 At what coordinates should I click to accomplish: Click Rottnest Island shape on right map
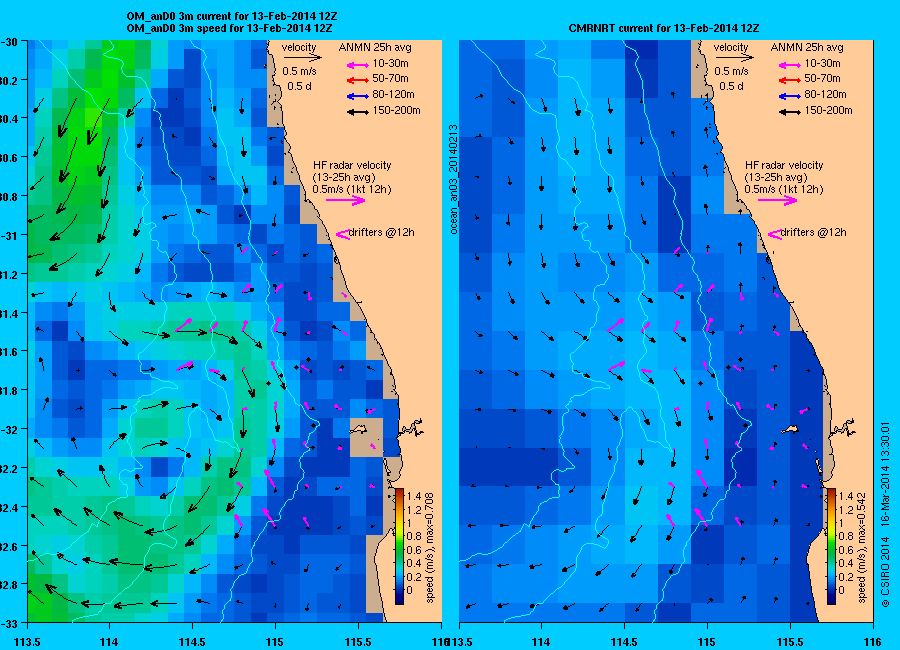(x=790, y=429)
